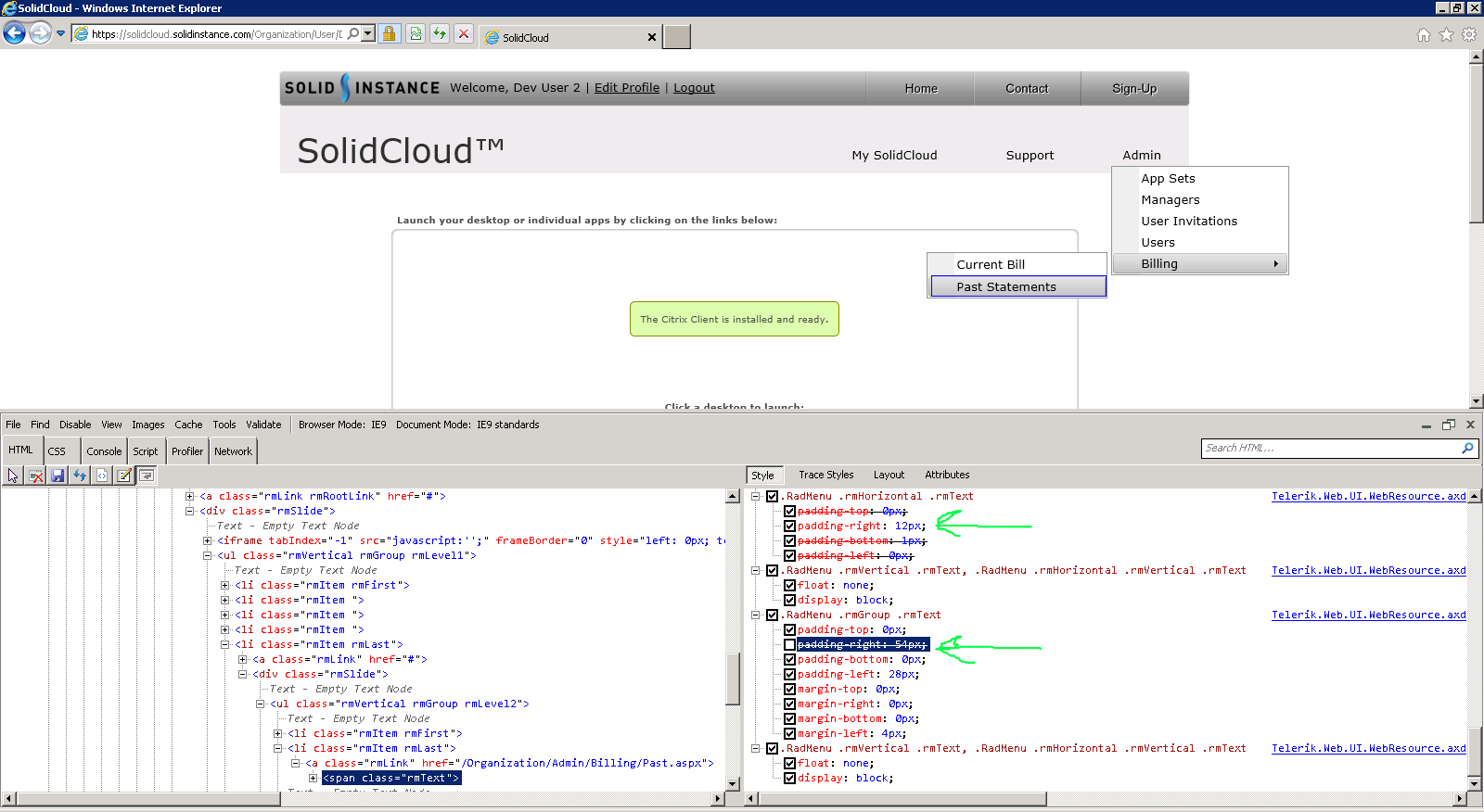1484x812 pixels.
Task: Click the search magnifier in the address bar
Action: click(x=353, y=34)
